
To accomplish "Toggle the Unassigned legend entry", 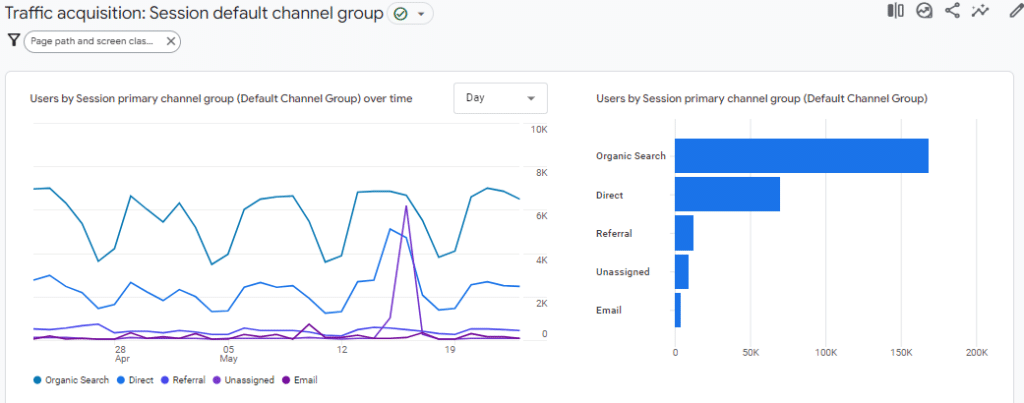I will [x=240, y=380].
